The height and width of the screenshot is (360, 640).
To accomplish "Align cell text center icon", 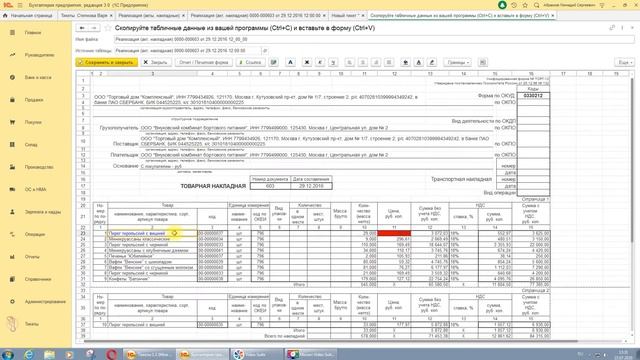I will (x=362, y=62).
